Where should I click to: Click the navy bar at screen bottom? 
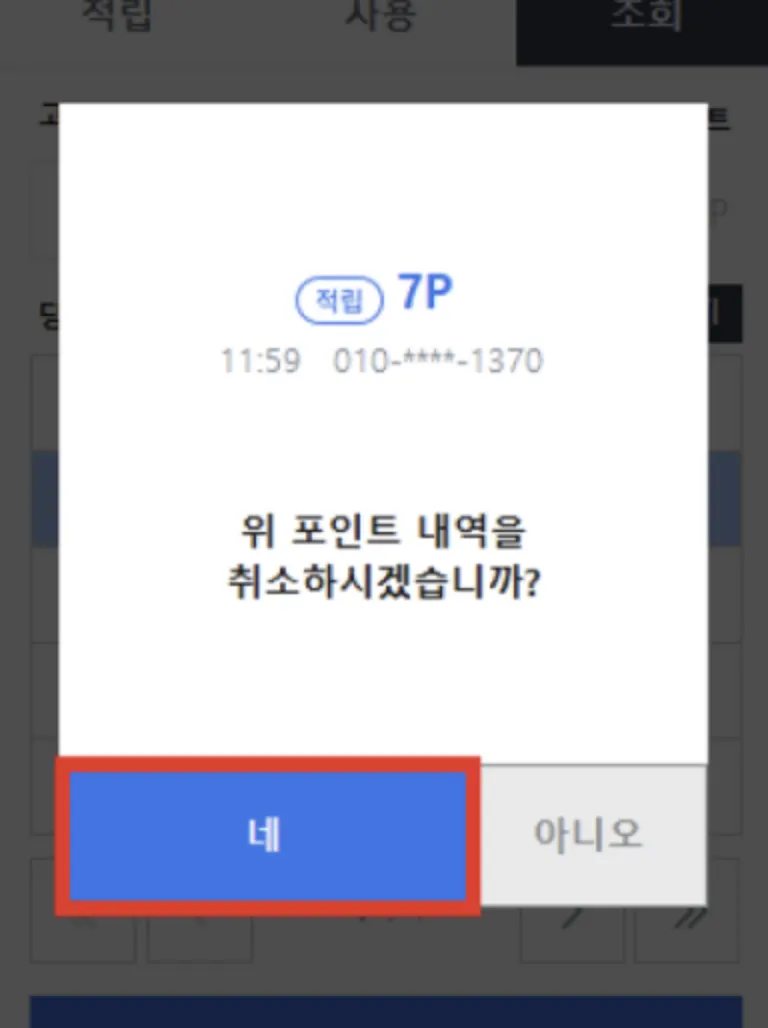click(x=386, y=1012)
